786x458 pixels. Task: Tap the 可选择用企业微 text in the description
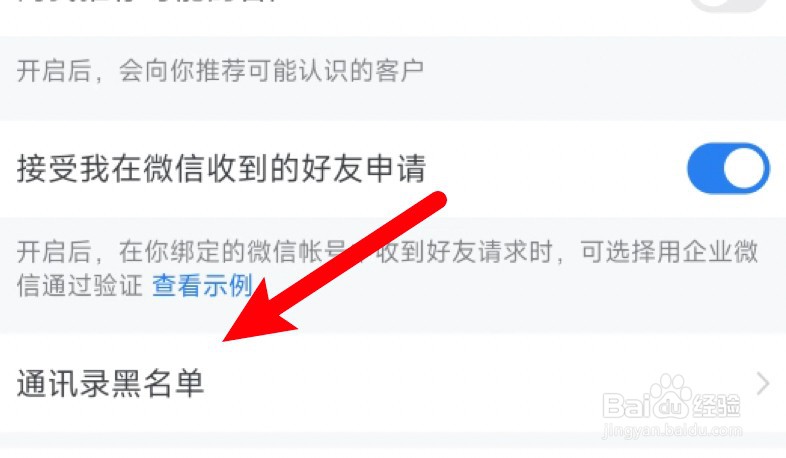tap(669, 252)
